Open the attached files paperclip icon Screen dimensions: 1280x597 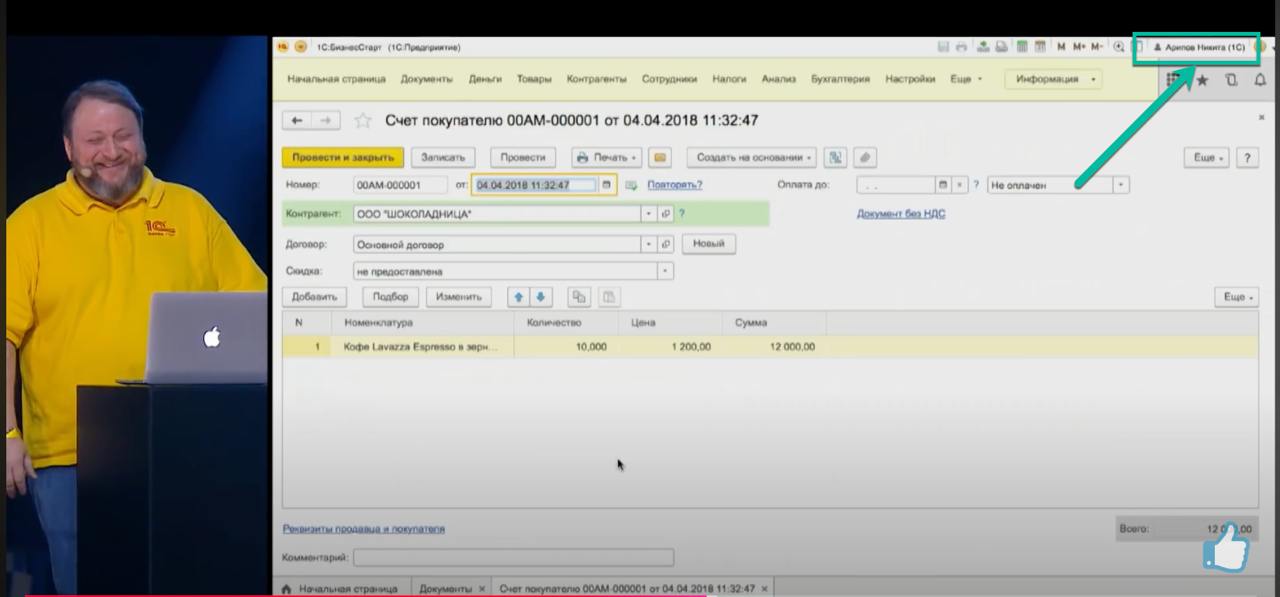coord(865,157)
